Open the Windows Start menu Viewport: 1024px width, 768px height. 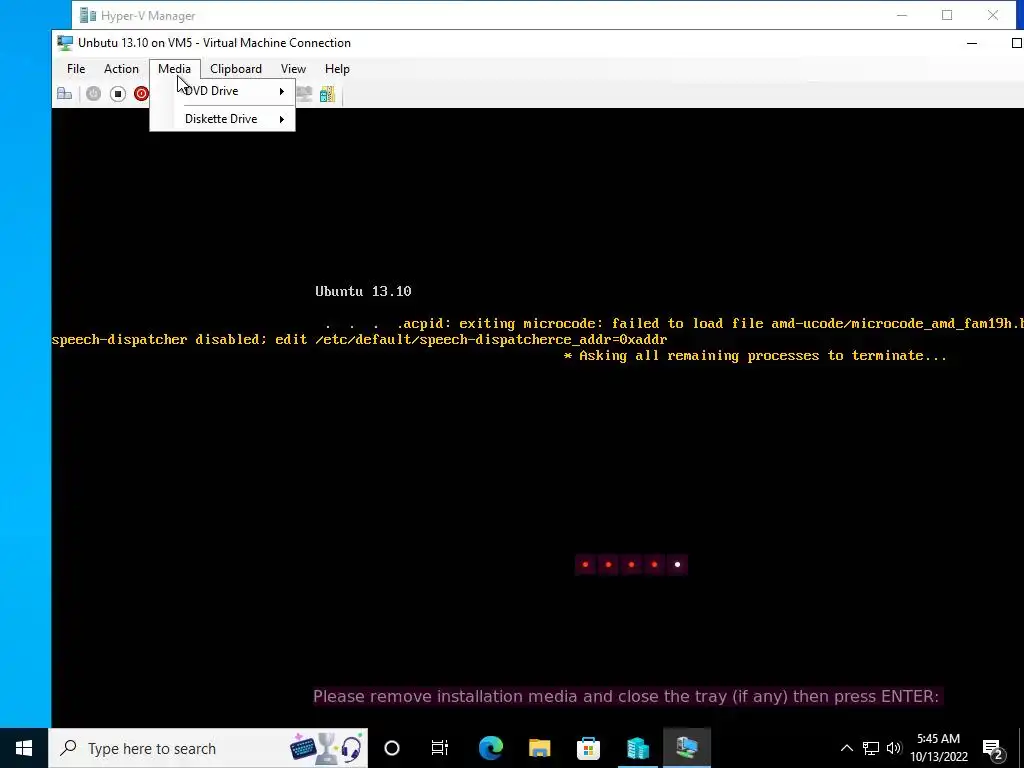coord(24,748)
